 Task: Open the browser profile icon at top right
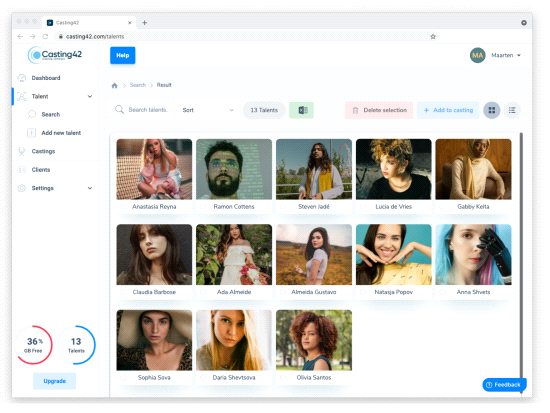(x=524, y=23)
